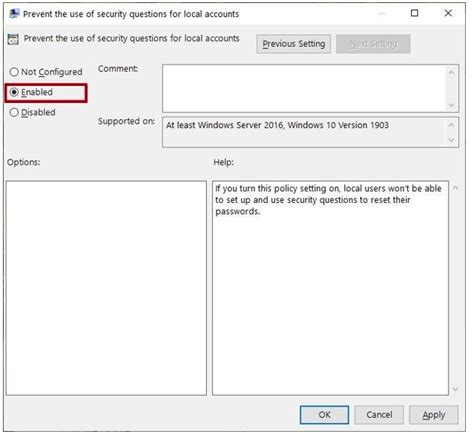Click inside the Comment text box
The height and width of the screenshot is (437, 474).
(303, 89)
